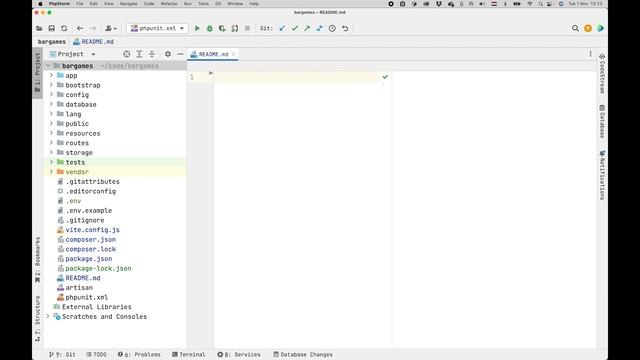Open Search Everywhere magnifier icon
The image size is (640, 360).
575,28
